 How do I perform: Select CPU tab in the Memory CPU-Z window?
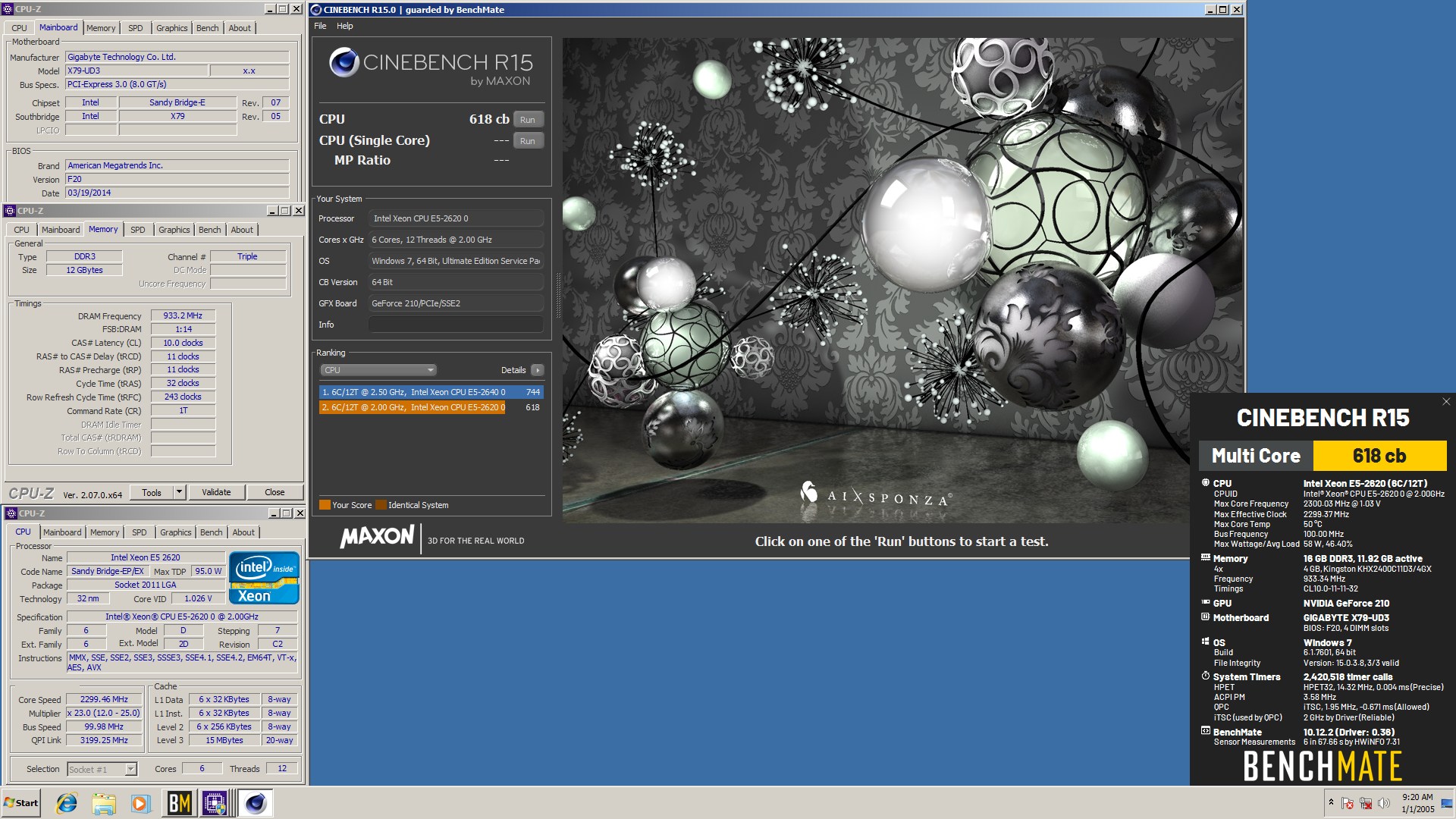point(21,230)
